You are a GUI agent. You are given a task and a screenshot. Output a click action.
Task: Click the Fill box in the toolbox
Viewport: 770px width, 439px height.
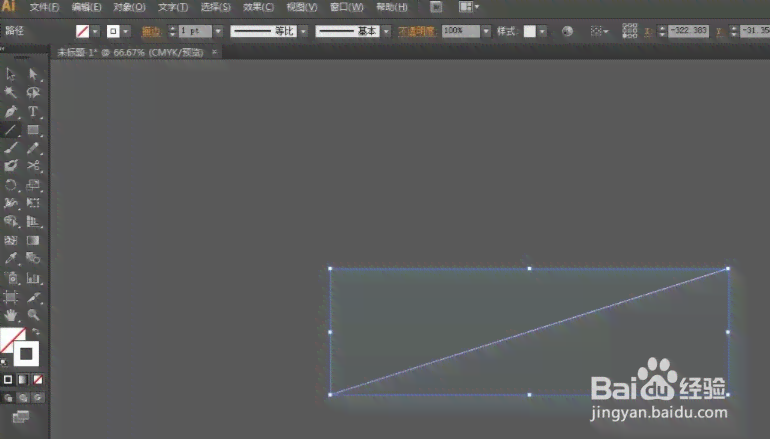coord(10,337)
